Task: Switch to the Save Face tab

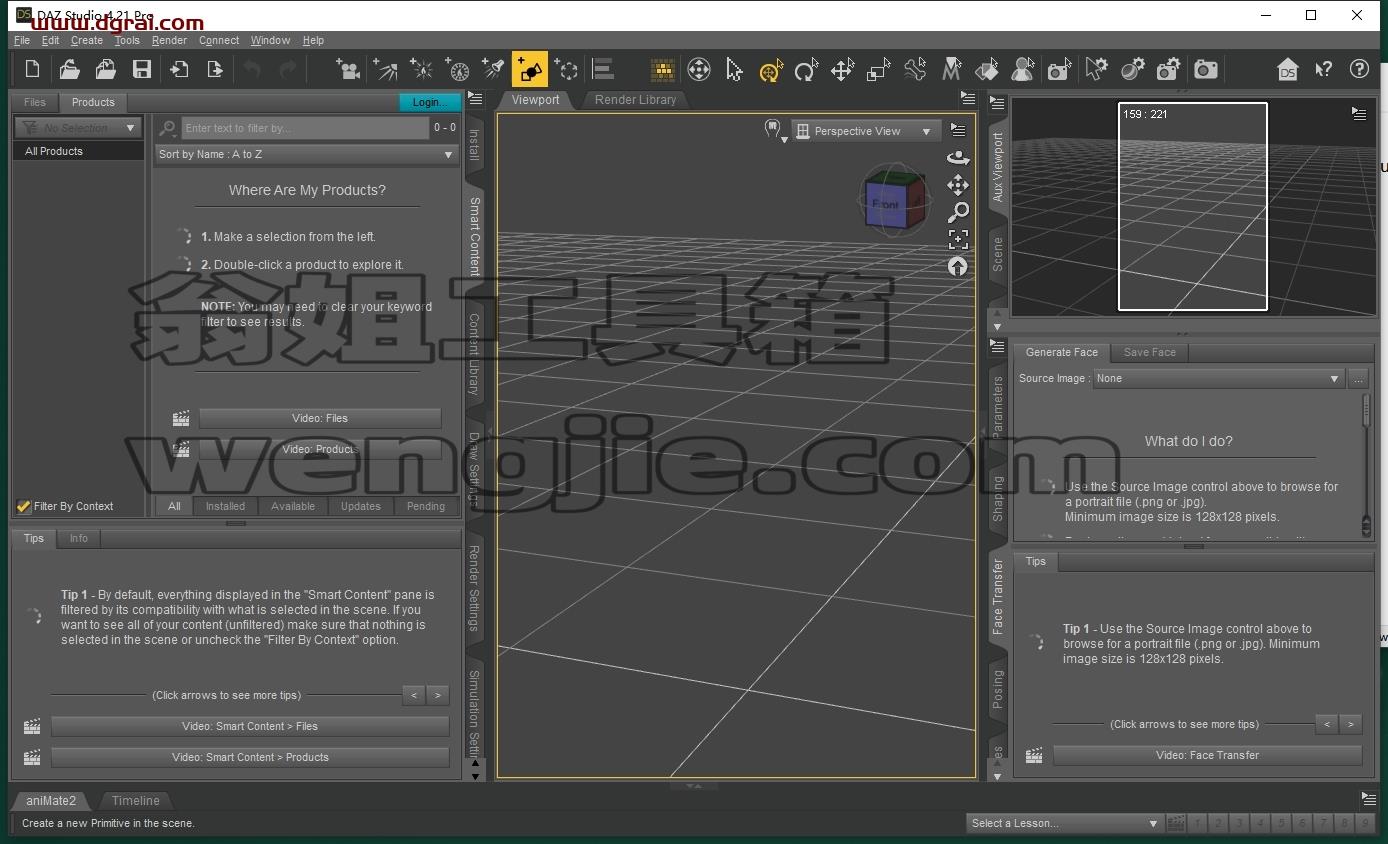Action: pos(1149,352)
